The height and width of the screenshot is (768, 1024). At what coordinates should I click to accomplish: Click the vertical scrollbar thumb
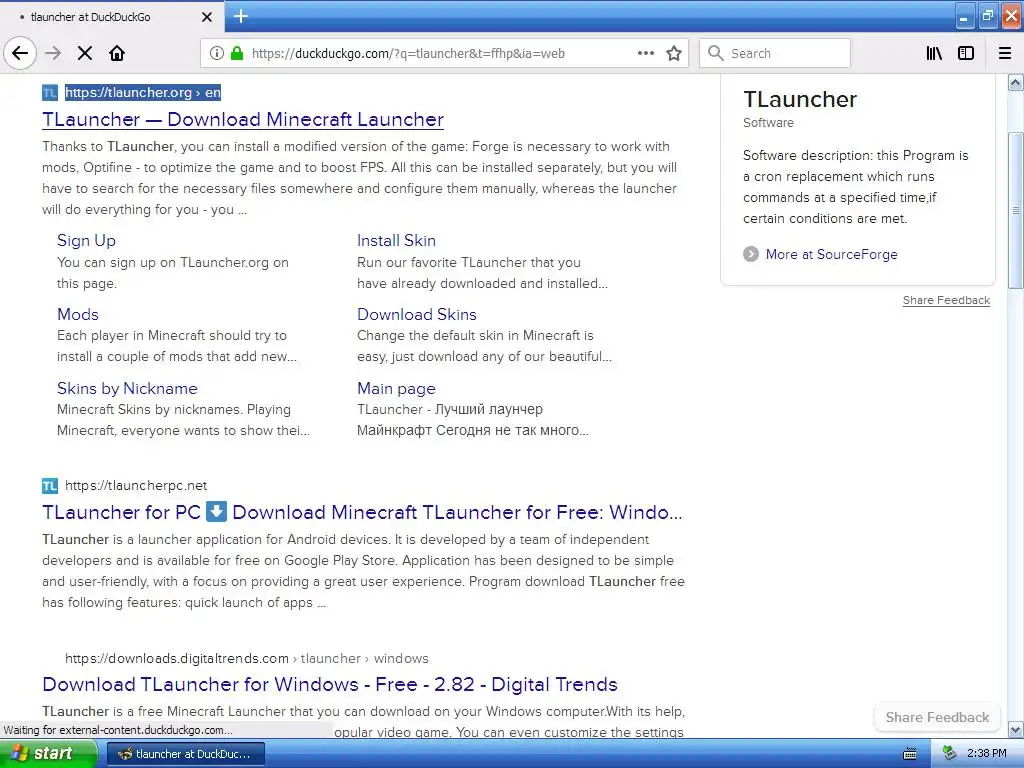point(1016,210)
